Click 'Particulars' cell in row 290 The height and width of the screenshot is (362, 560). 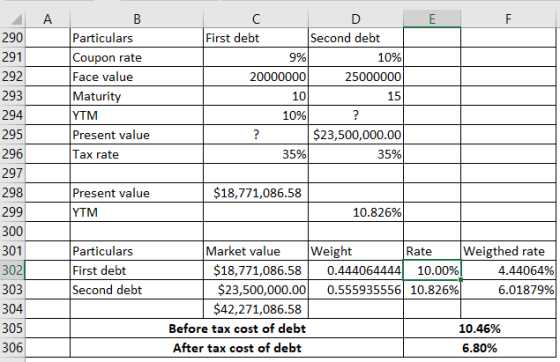coord(137,37)
